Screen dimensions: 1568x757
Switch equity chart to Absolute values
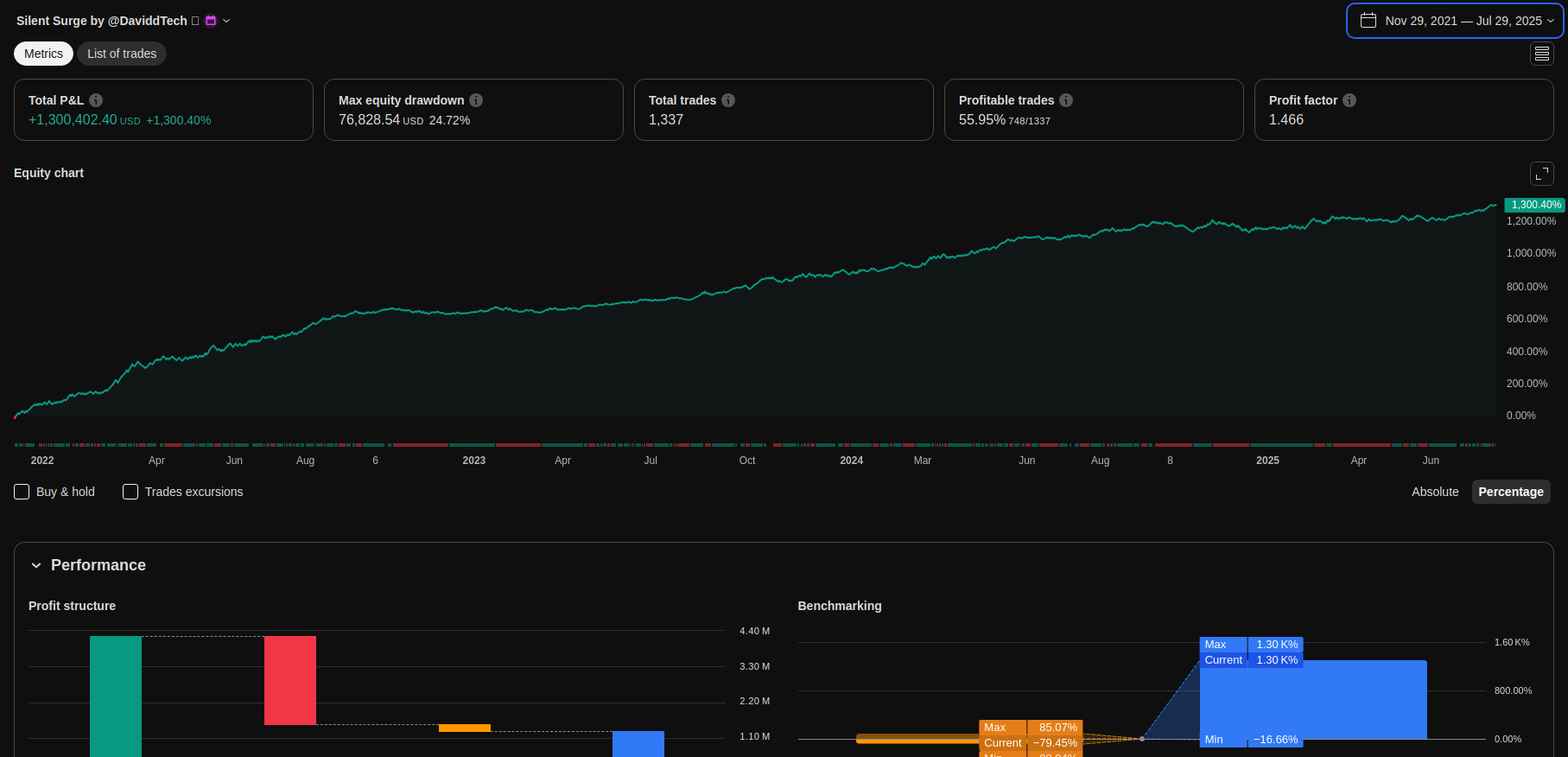[1434, 492]
